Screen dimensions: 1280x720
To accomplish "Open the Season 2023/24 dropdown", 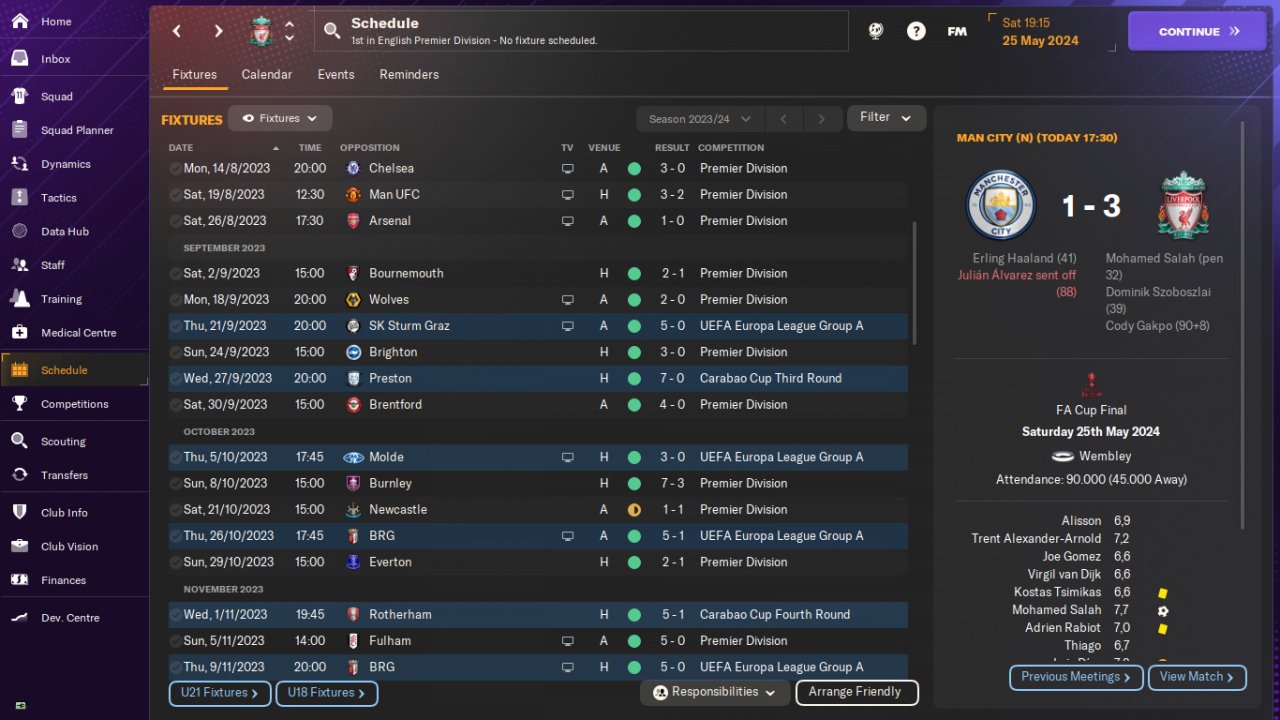I will [699, 119].
